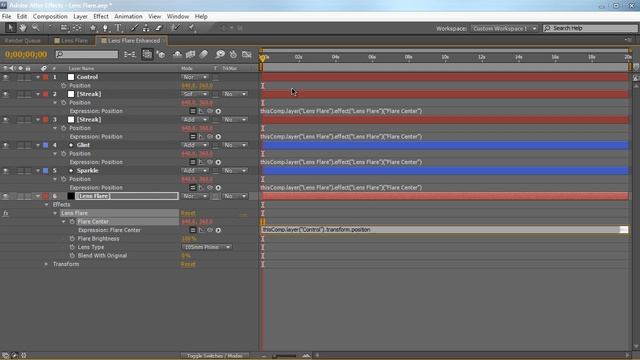Click Control layer's Position stopwatch
This screenshot has width=640, height=360.
(x=63, y=86)
